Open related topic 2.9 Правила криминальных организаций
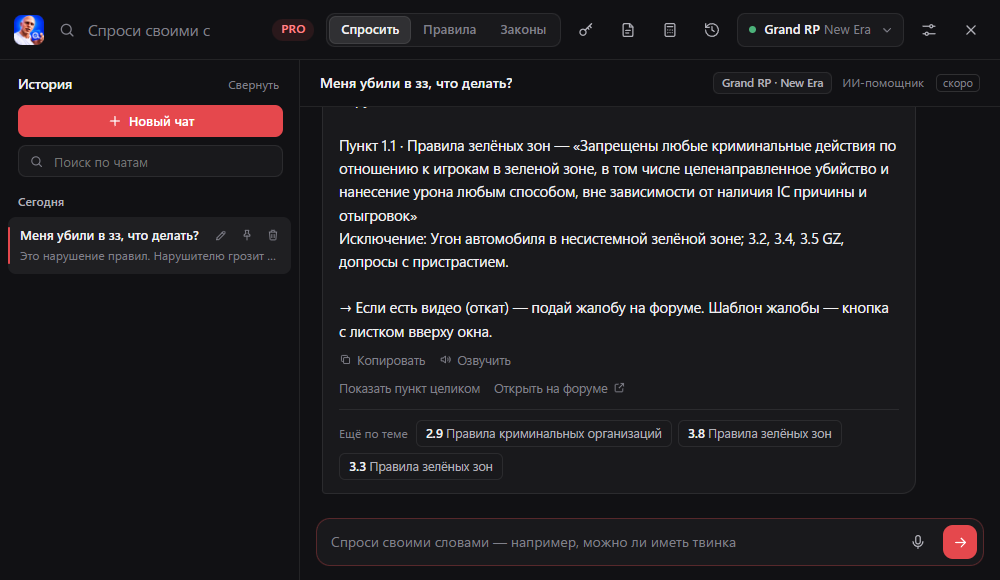The height and width of the screenshot is (580, 1000). pyautogui.click(x=543, y=434)
